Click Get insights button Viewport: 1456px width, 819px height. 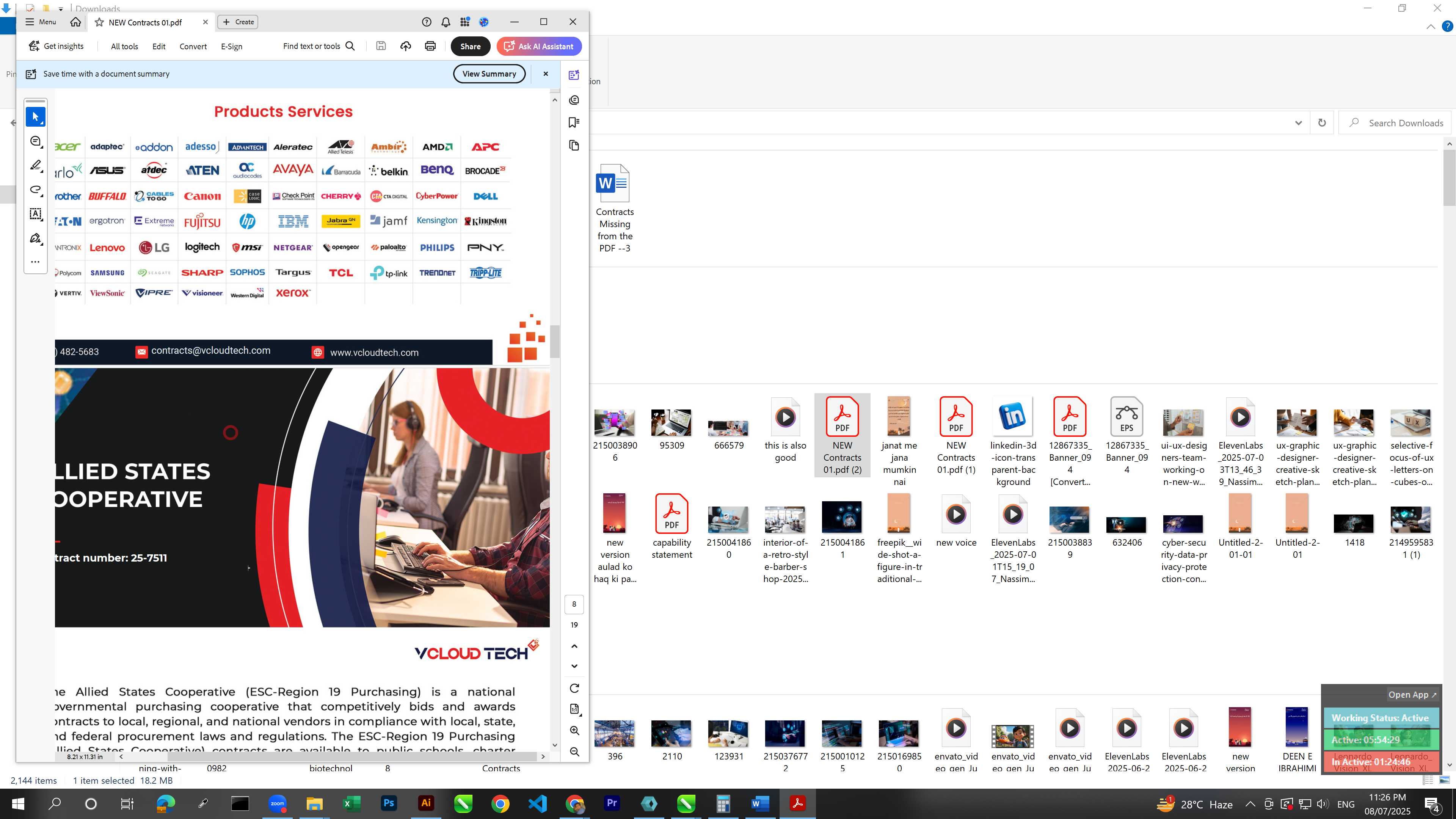(56, 46)
